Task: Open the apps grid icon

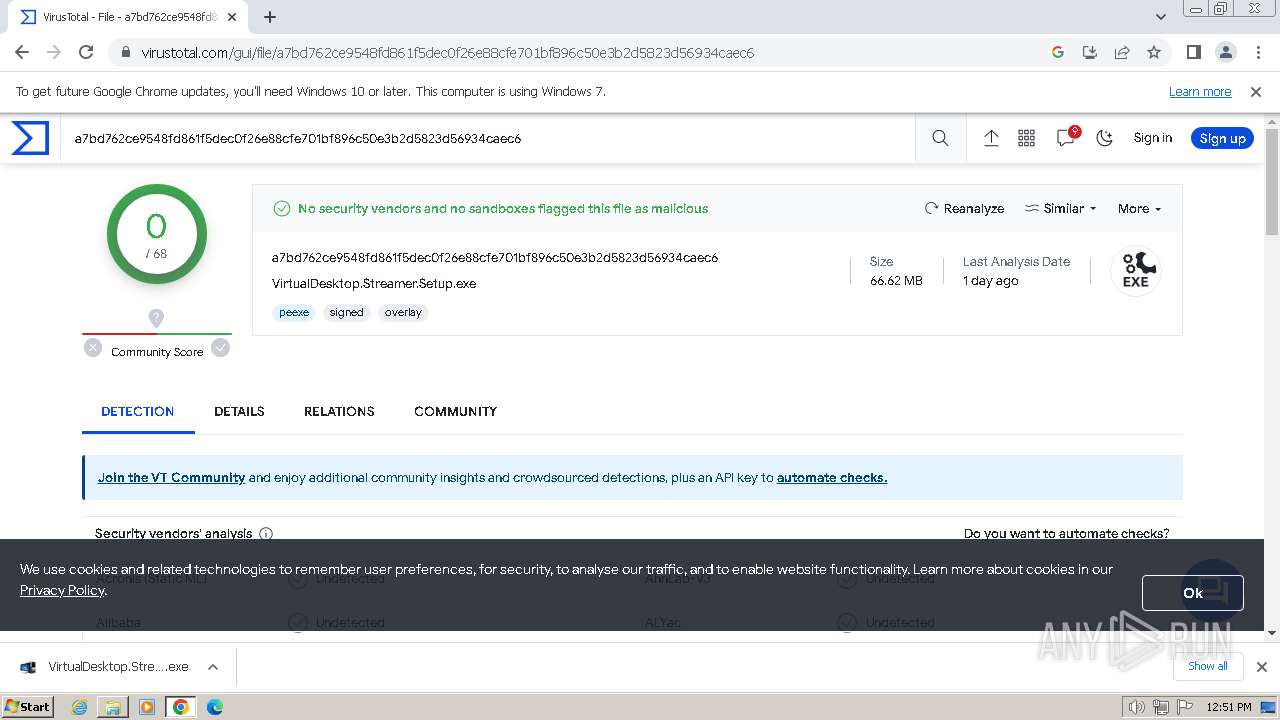Action: point(1026,138)
